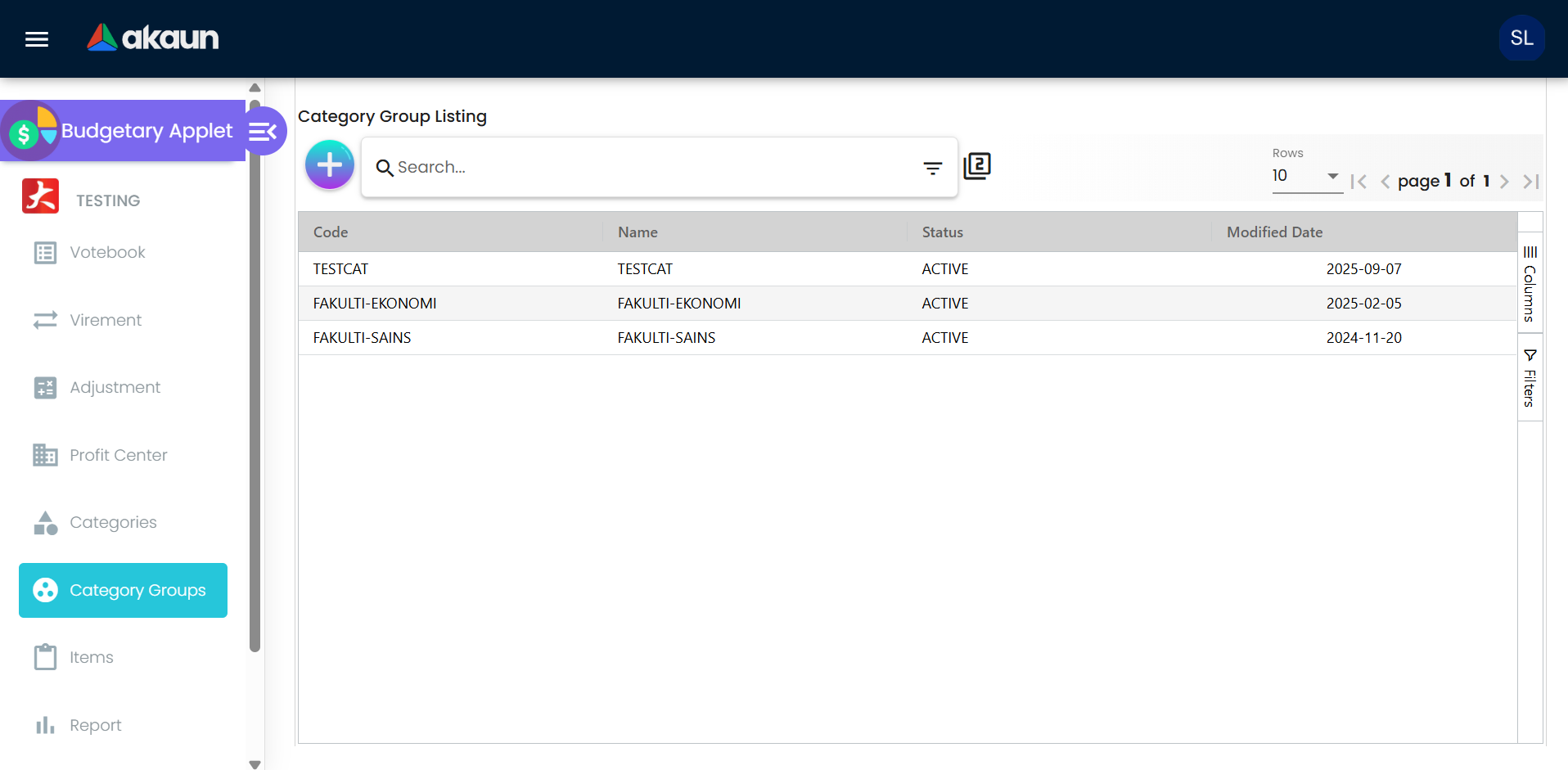Open the FAKULTI-EKONOMI row
Image resolution: width=1568 pixels, height=770 pixels.
pos(375,304)
